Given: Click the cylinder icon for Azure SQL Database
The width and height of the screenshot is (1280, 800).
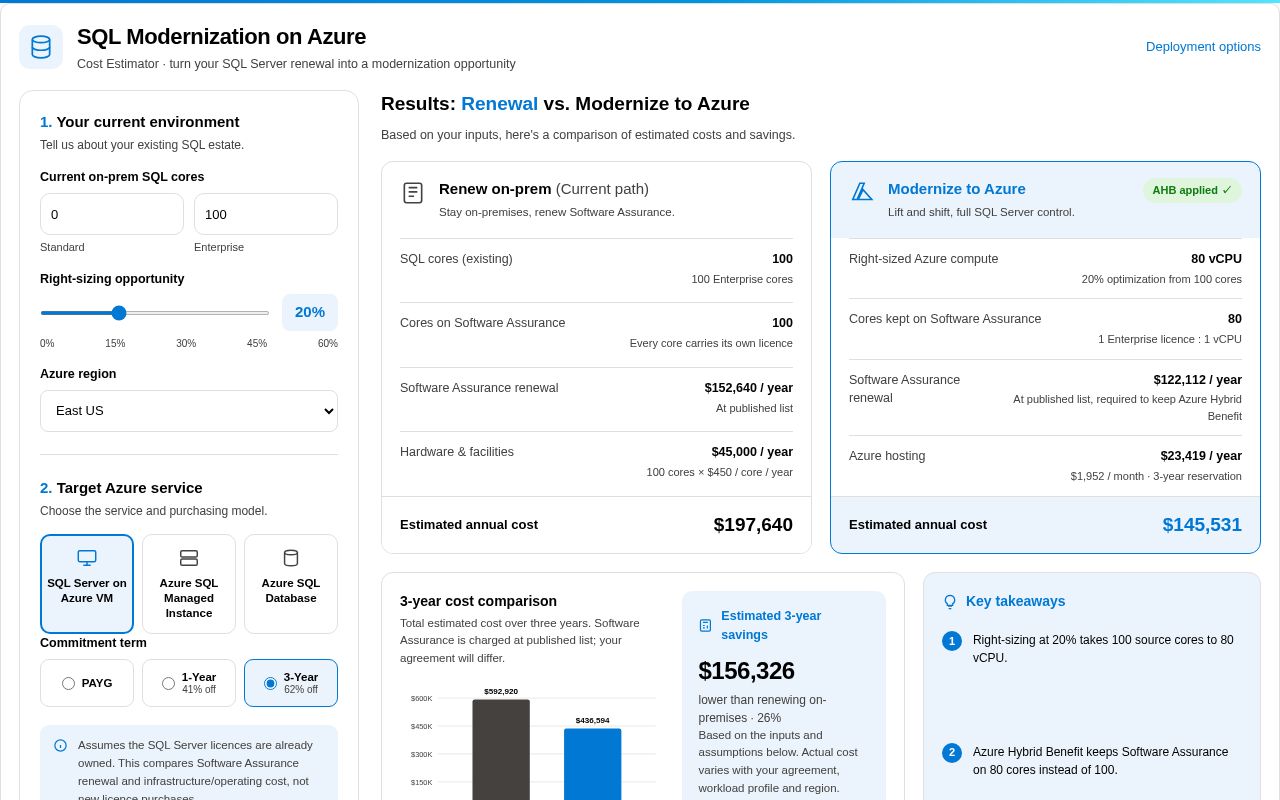Looking at the screenshot, I should click(x=291, y=558).
